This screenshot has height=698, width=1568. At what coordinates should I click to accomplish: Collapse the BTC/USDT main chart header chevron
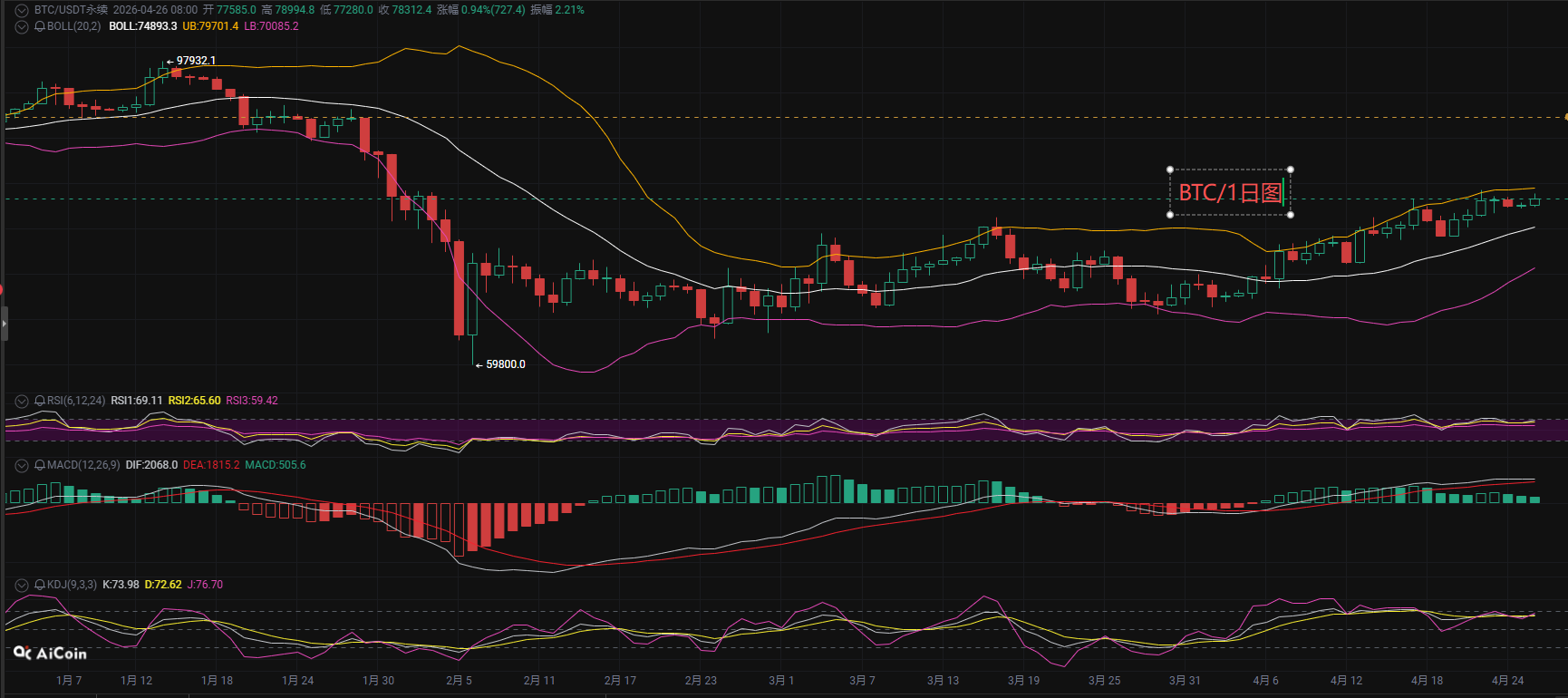[22, 10]
